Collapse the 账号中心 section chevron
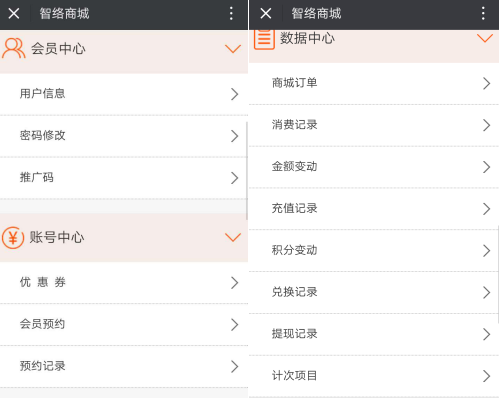This screenshot has width=499, height=398. (x=233, y=237)
